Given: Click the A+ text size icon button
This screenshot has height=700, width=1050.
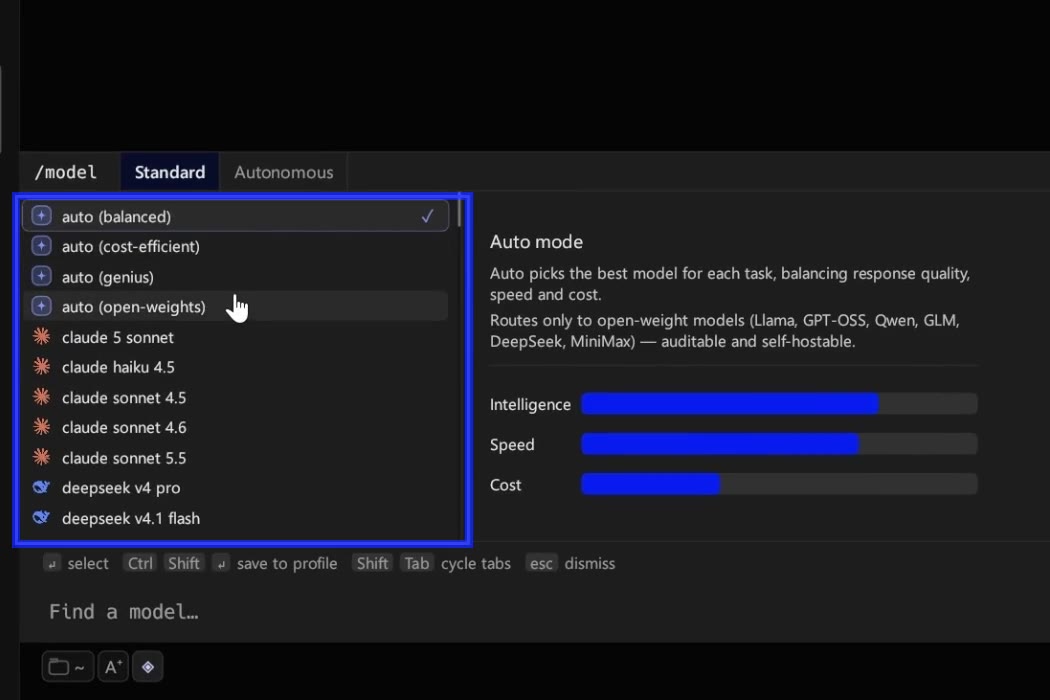Looking at the screenshot, I should (x=113, y=667).
